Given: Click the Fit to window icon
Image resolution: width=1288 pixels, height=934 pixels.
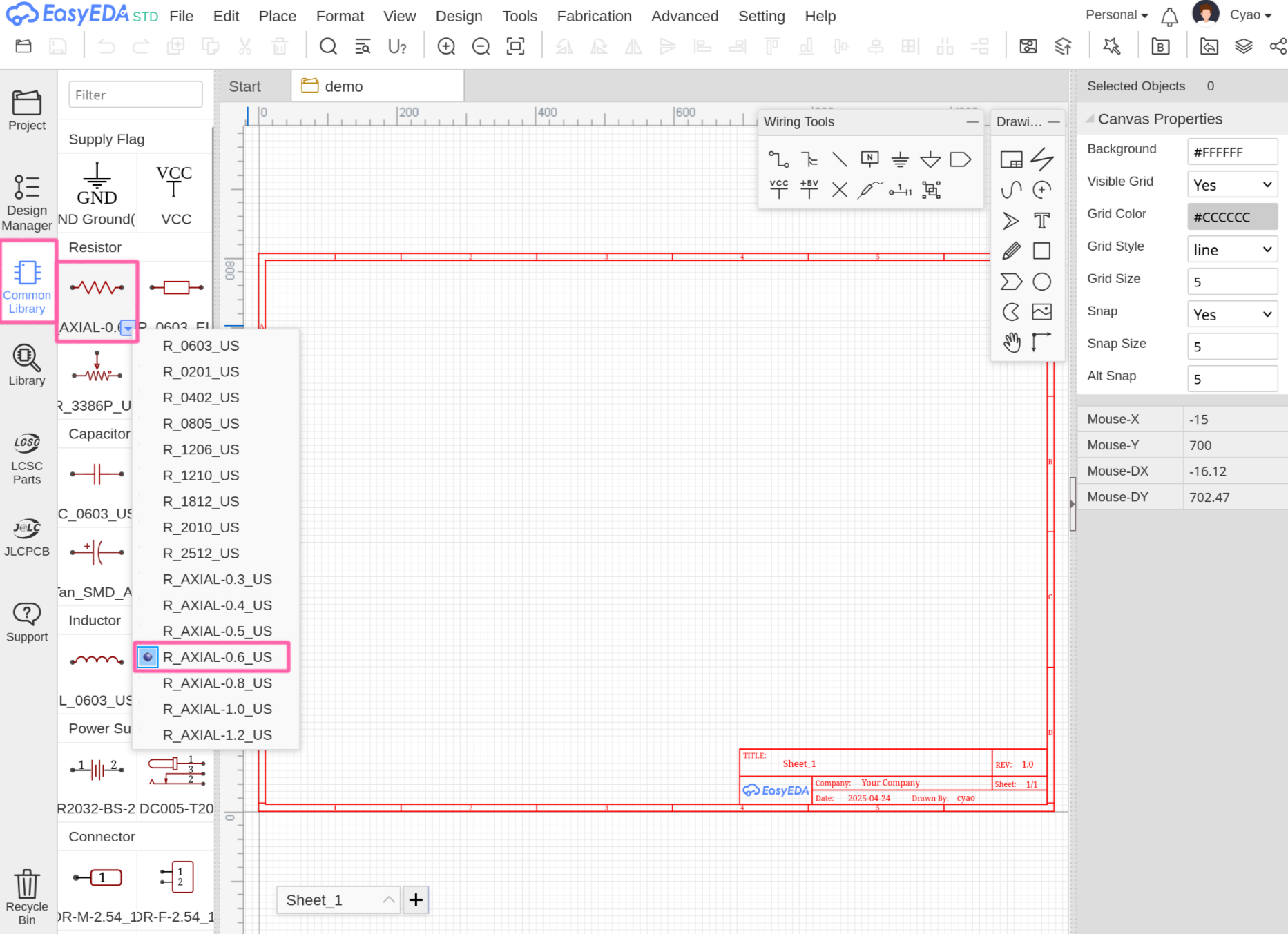Looking at the screenshot, I should tap(515, 46).
